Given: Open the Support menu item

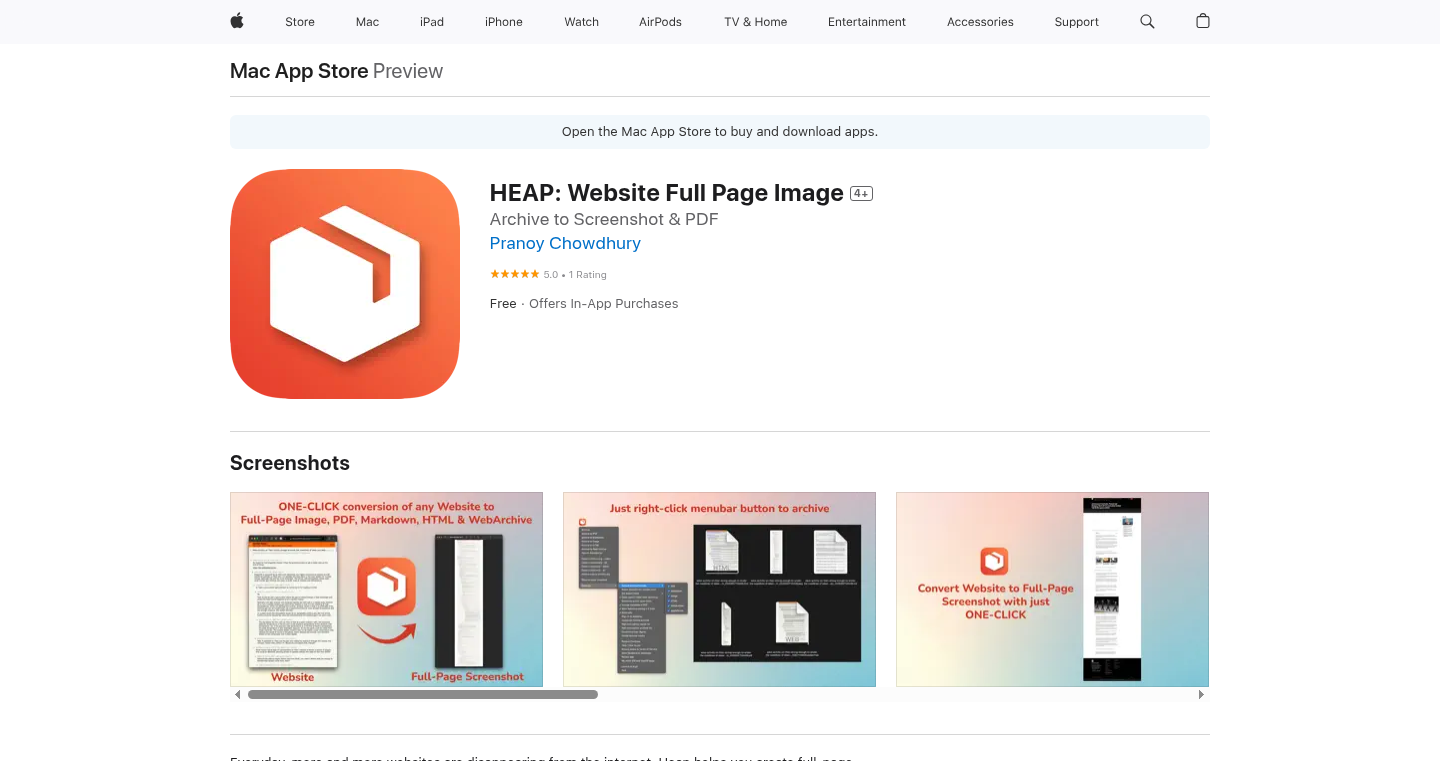Looking at the screenshot, I should (x=1077, y=22).
